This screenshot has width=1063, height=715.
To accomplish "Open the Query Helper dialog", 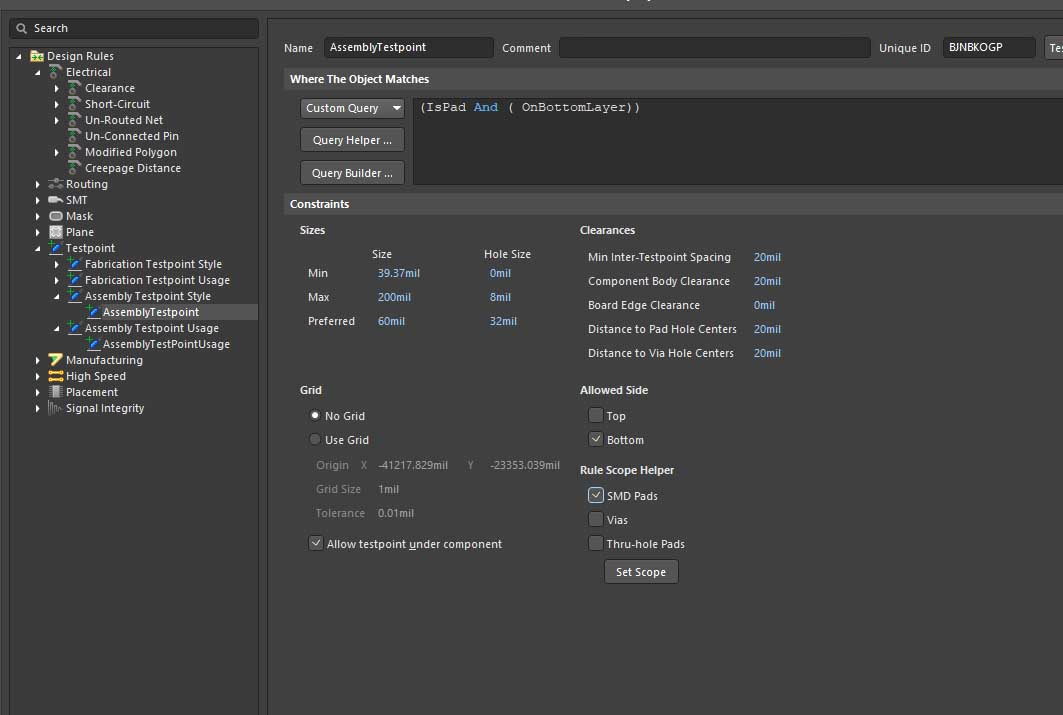I will click(x=352, y=140).
